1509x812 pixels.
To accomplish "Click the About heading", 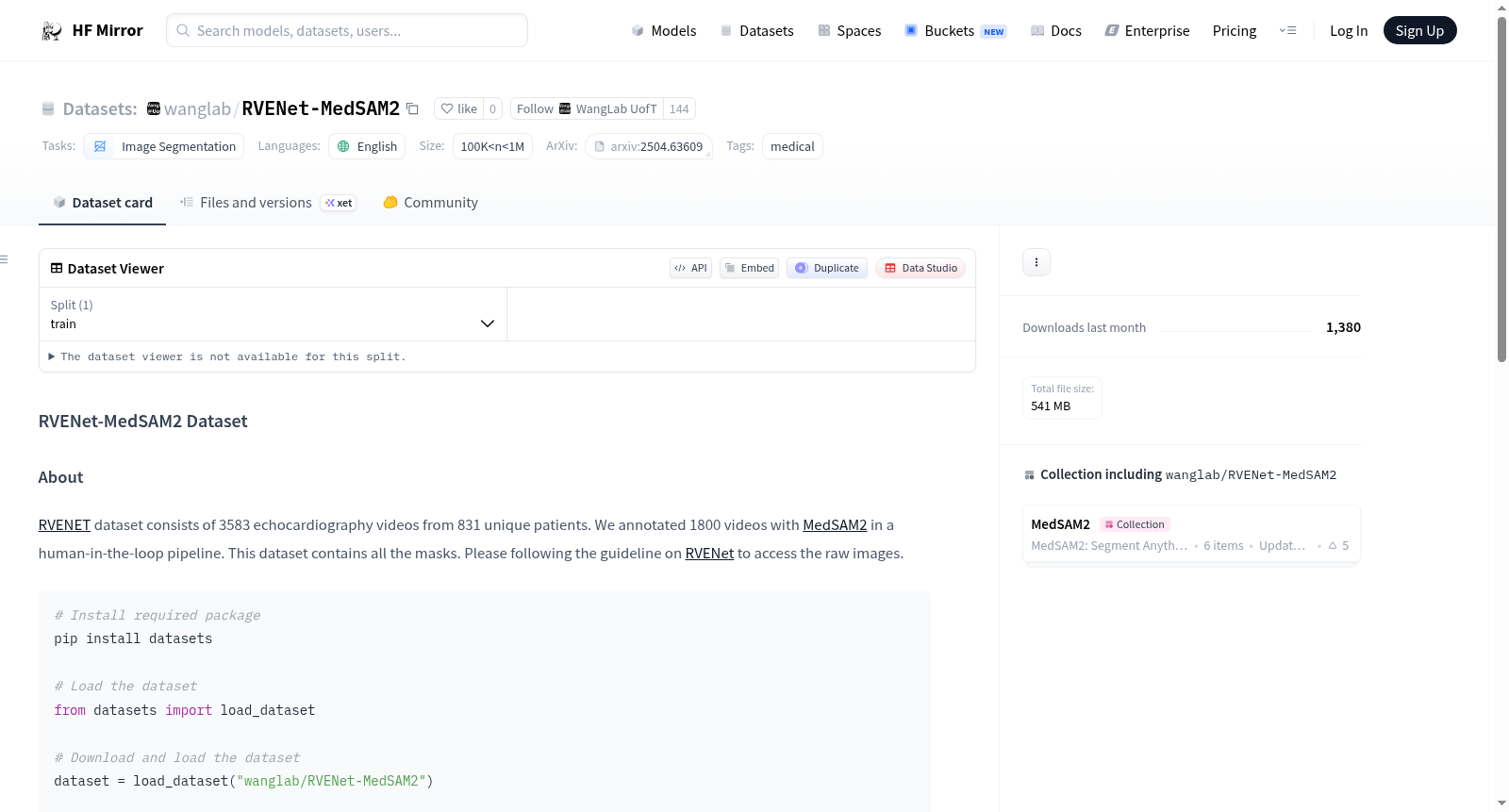I will (61, 477).
